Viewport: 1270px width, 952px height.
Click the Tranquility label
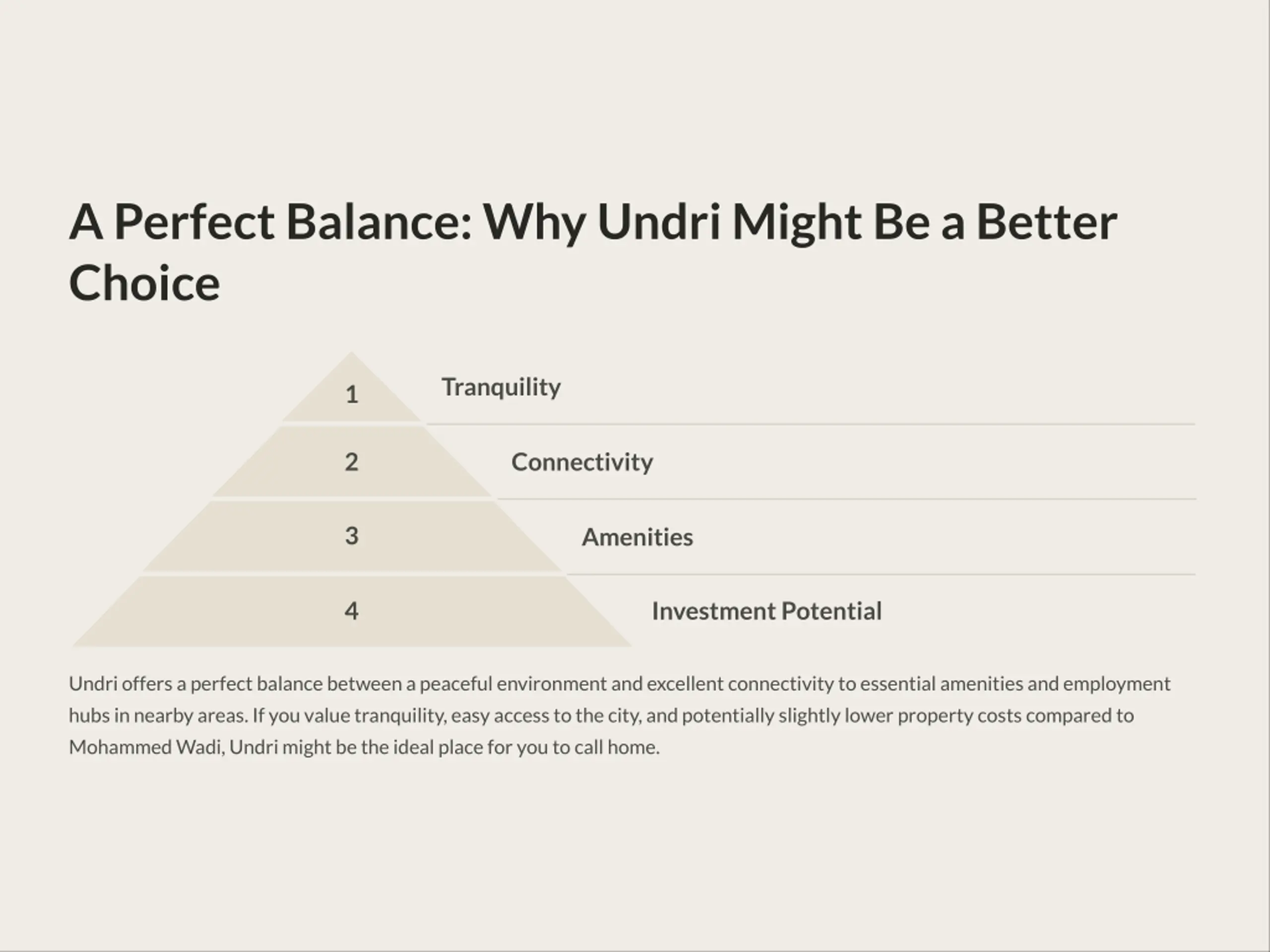pyautogui.click(x=501, y=388)
